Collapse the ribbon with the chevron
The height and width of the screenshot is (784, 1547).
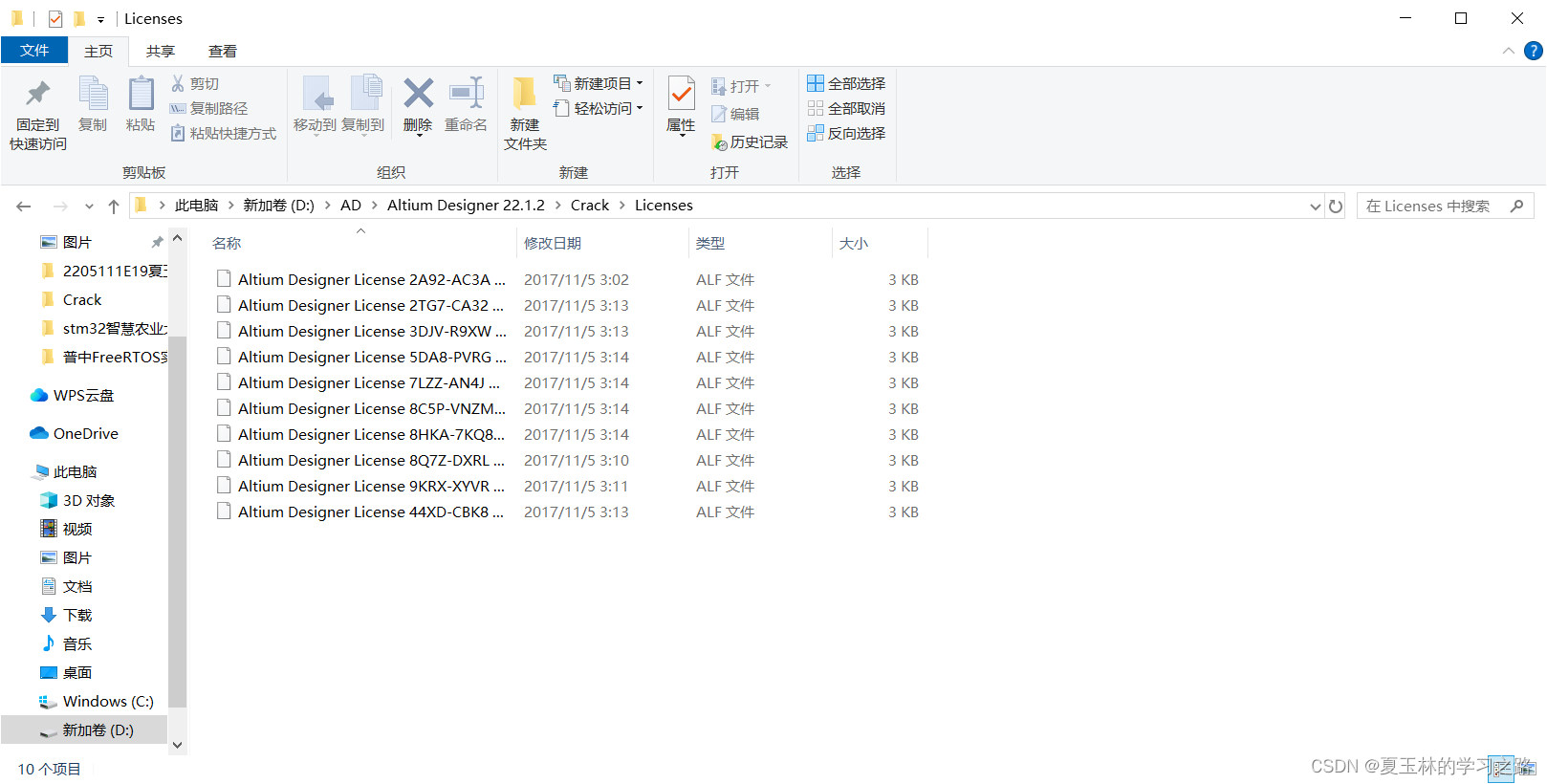tap(1508, 51)
